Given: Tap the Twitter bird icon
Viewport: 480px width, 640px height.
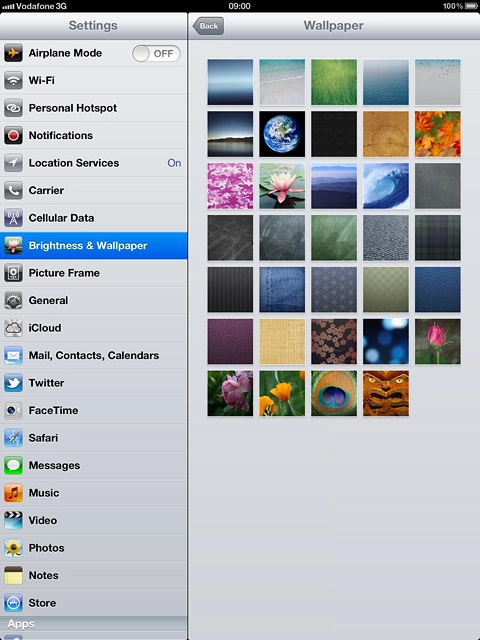Looking at the screenshot, I should (x=13, y=383).
